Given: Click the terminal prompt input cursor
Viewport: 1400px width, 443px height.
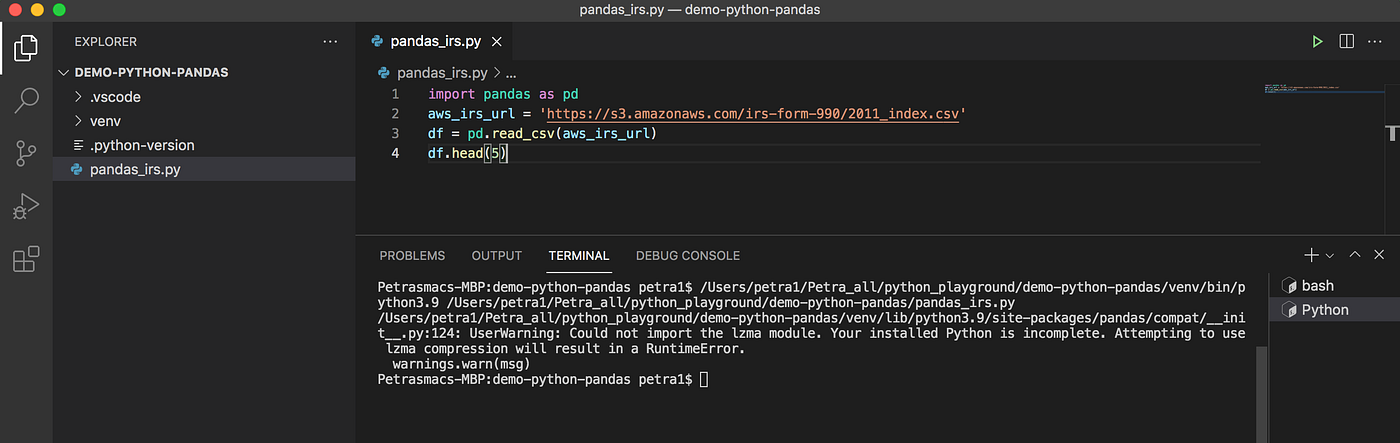Looking at the screenshot, I should pyautogui.click(x=705, y=380).
